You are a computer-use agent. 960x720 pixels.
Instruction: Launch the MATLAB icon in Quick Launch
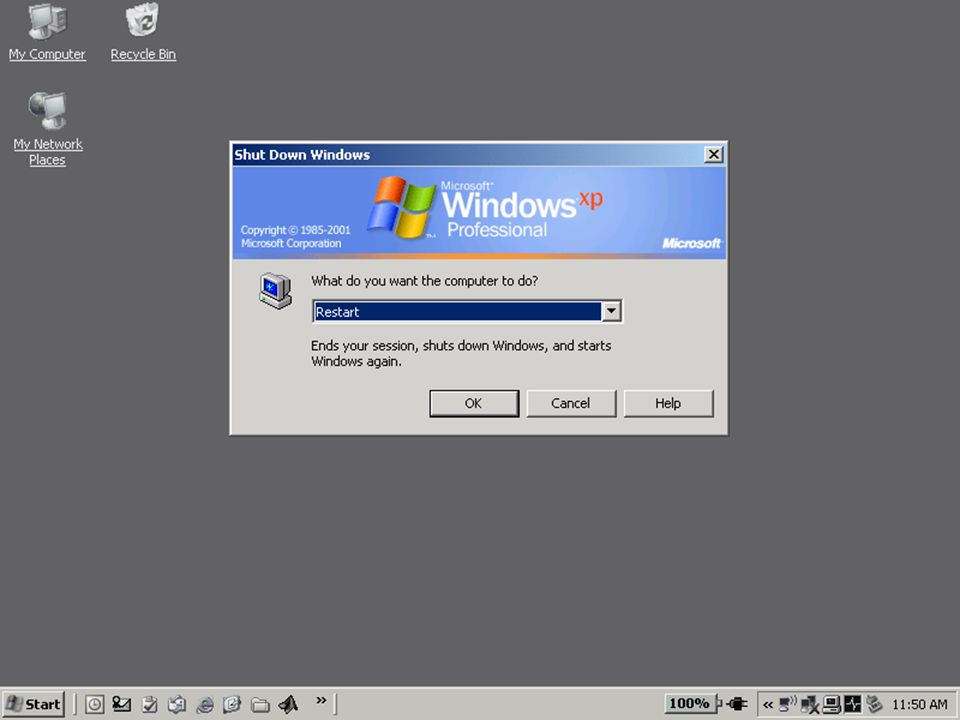pos(288,704)
